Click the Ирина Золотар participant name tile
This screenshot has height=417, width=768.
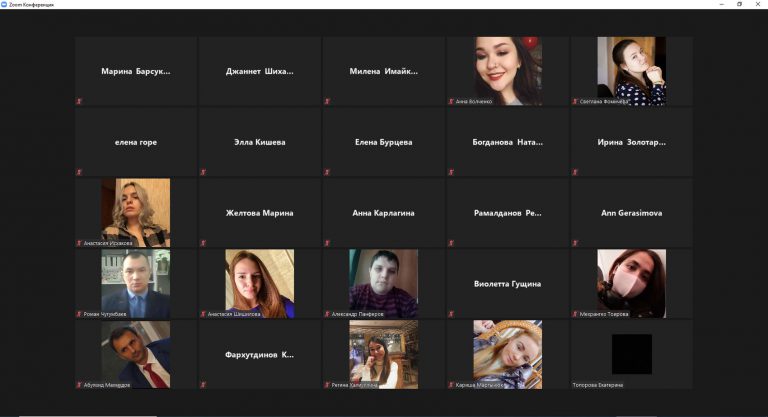631,142
